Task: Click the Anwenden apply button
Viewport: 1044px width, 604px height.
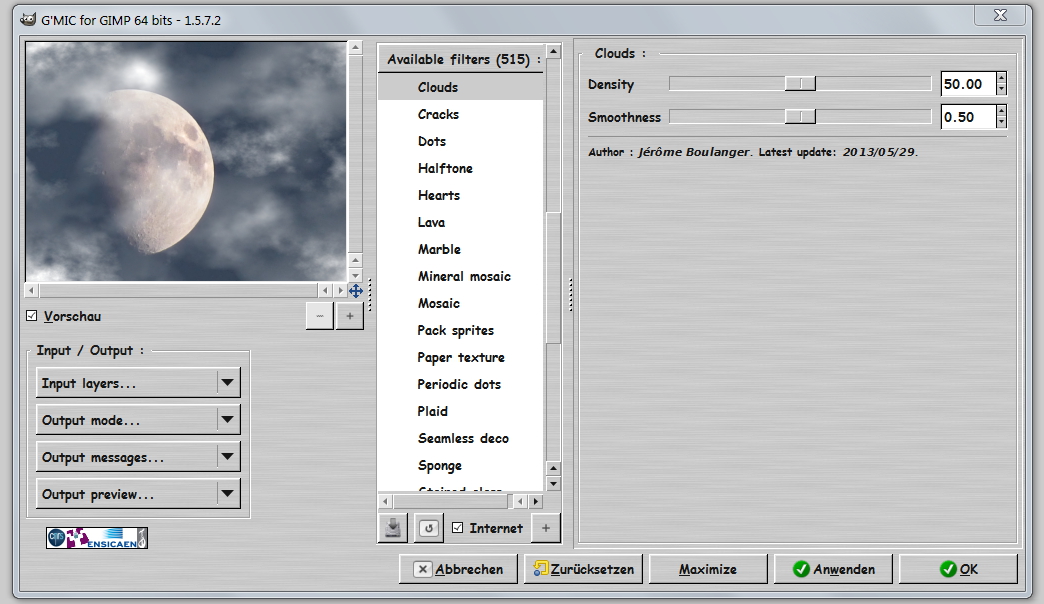Action: [x=833, y=569]
